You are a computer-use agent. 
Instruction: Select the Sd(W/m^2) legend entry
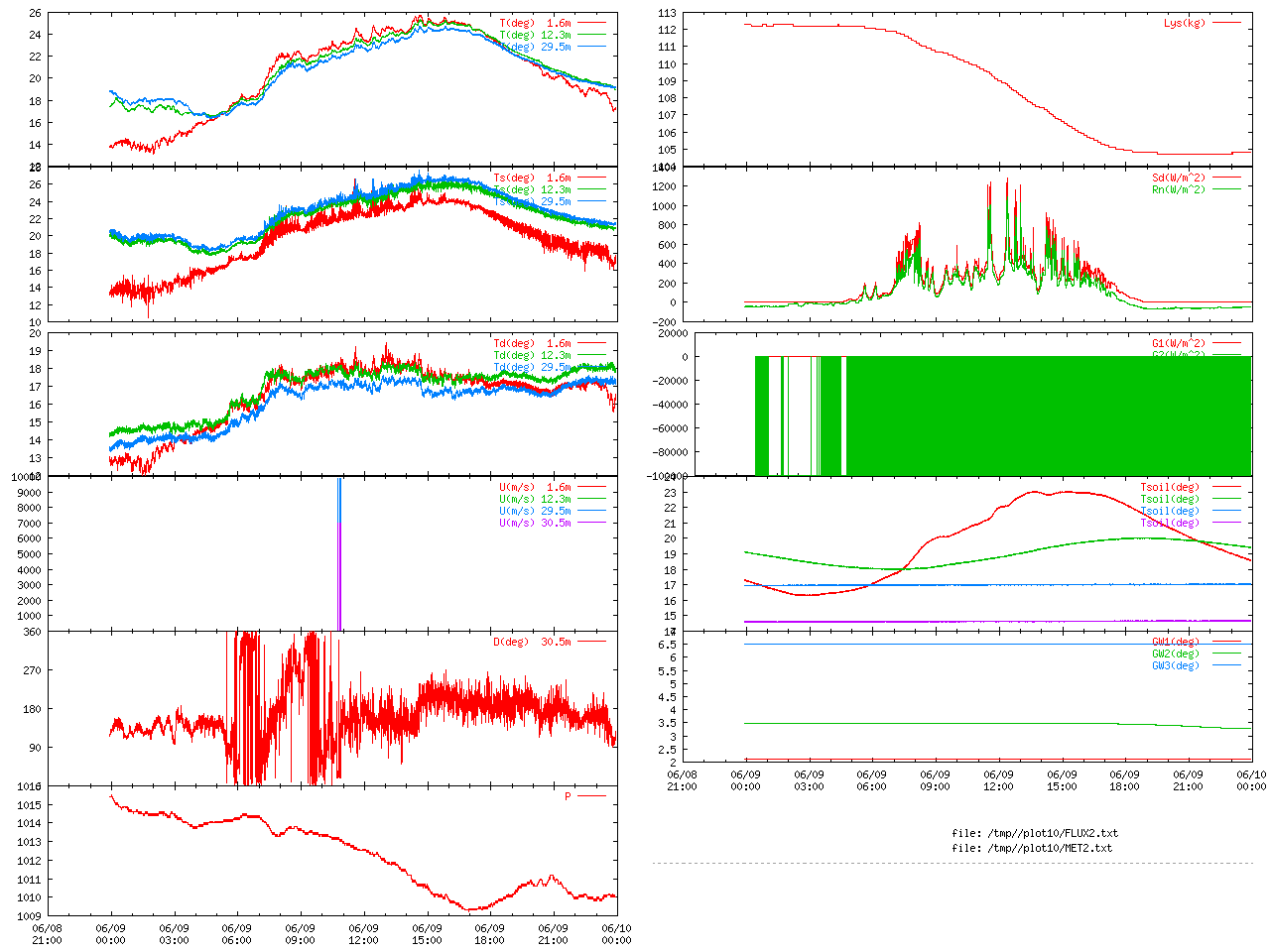pyautogui.click(x=1179, y=178)
